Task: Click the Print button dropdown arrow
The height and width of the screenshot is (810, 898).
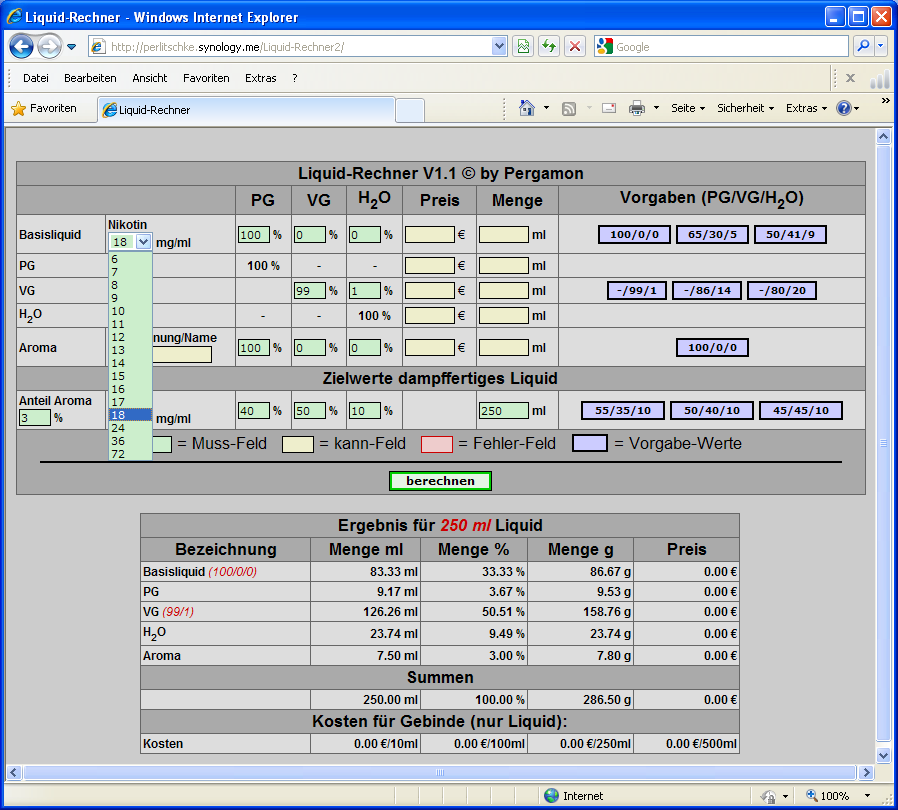Action: 656,108
